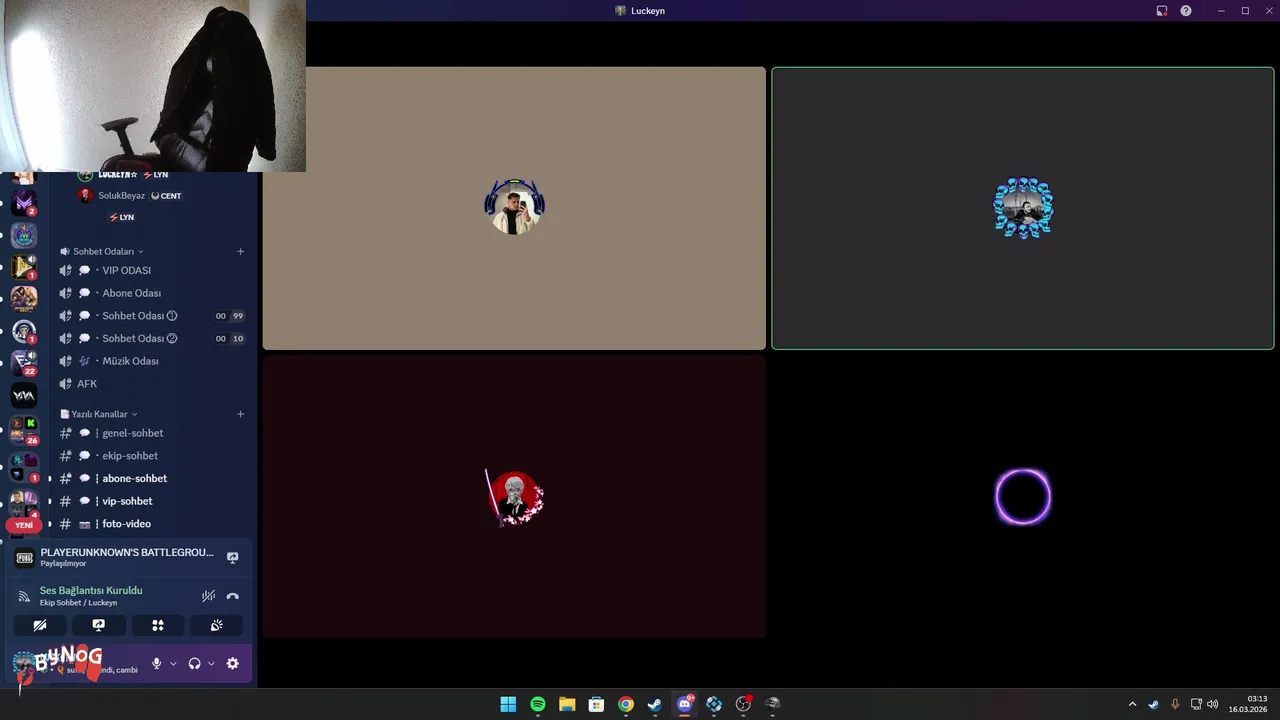Deafen with the headphones icon
Image resolution: width=1280 pixels, height=720 pixels.
click(194, 663)
